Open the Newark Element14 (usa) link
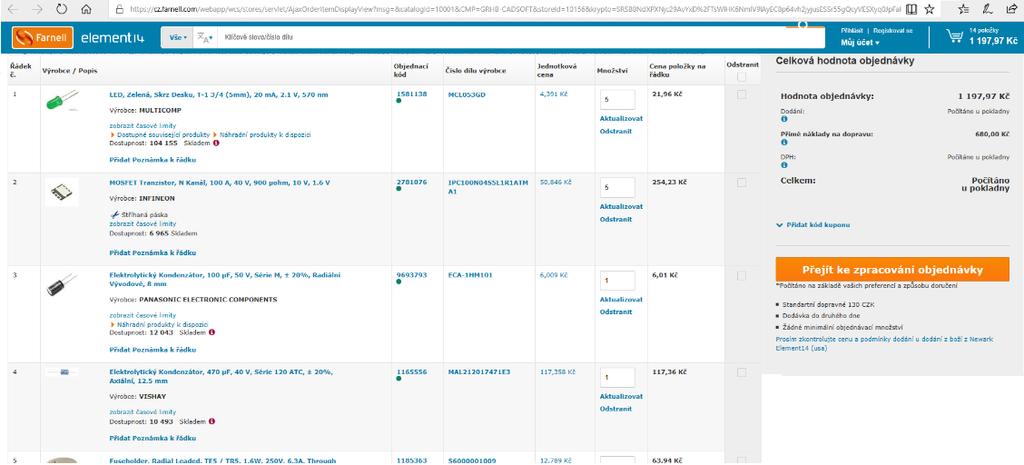 pyautogui.click(x=885, y=344)
